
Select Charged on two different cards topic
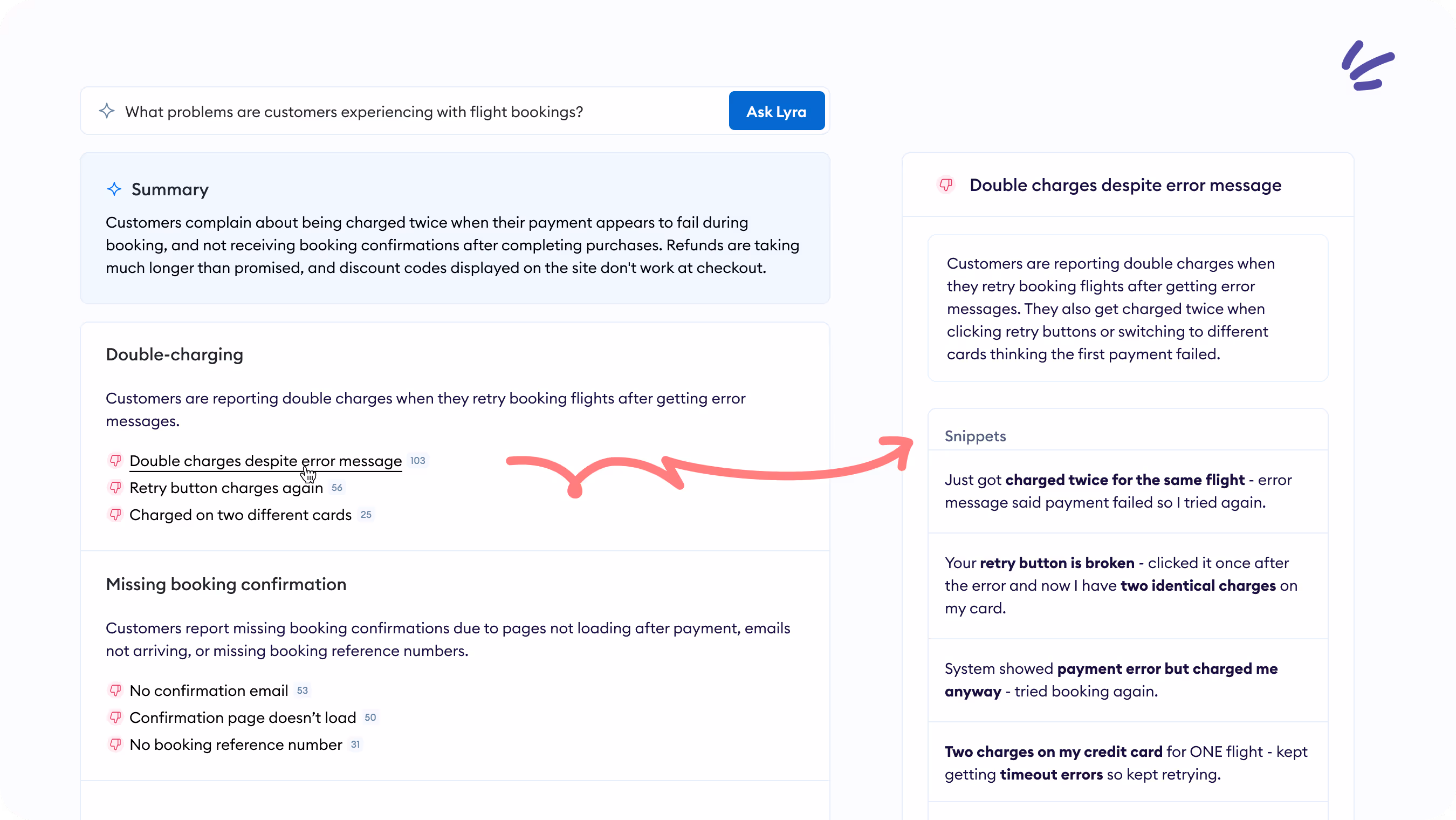240,515
